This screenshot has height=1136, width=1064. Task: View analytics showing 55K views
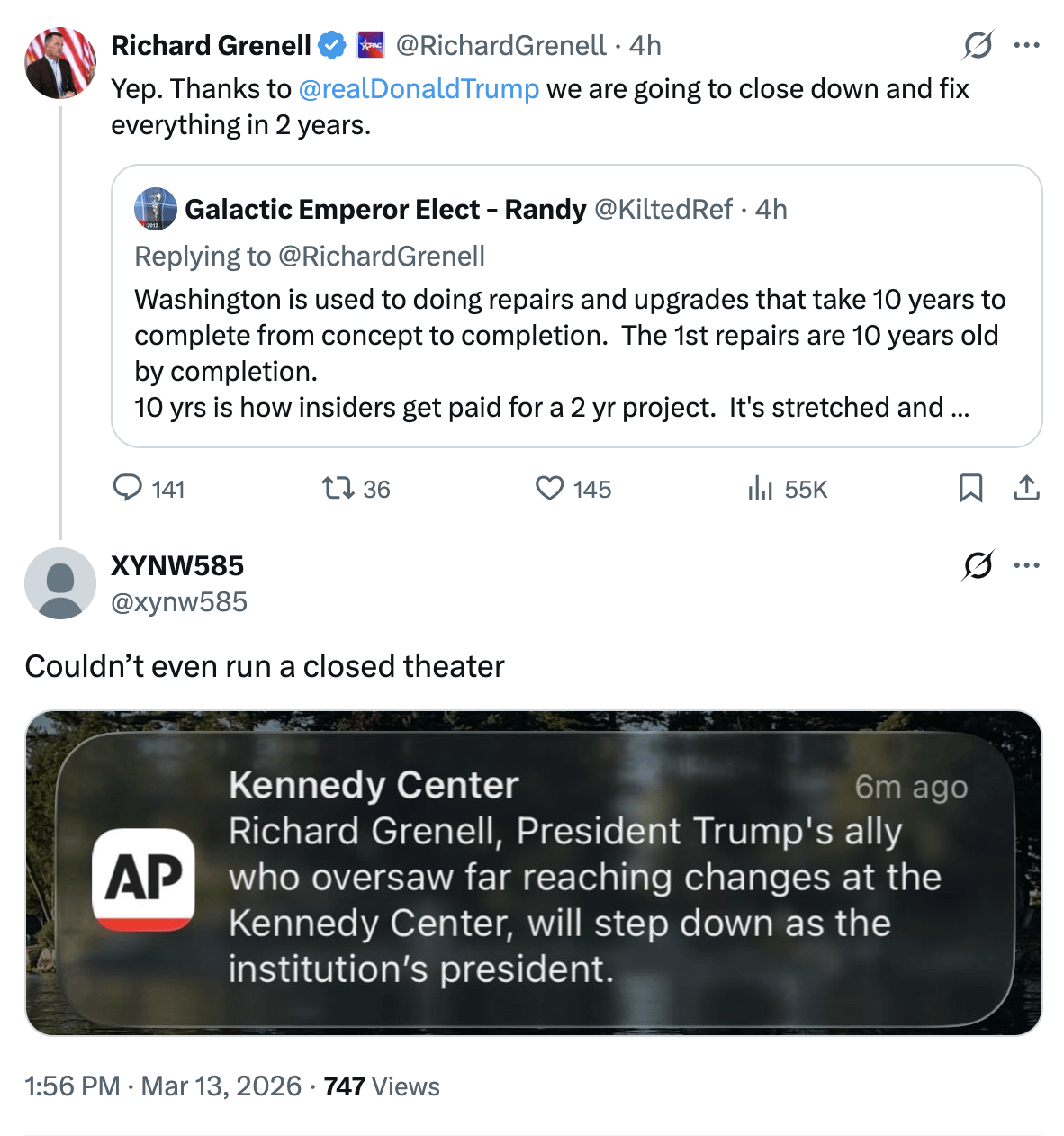761,489
